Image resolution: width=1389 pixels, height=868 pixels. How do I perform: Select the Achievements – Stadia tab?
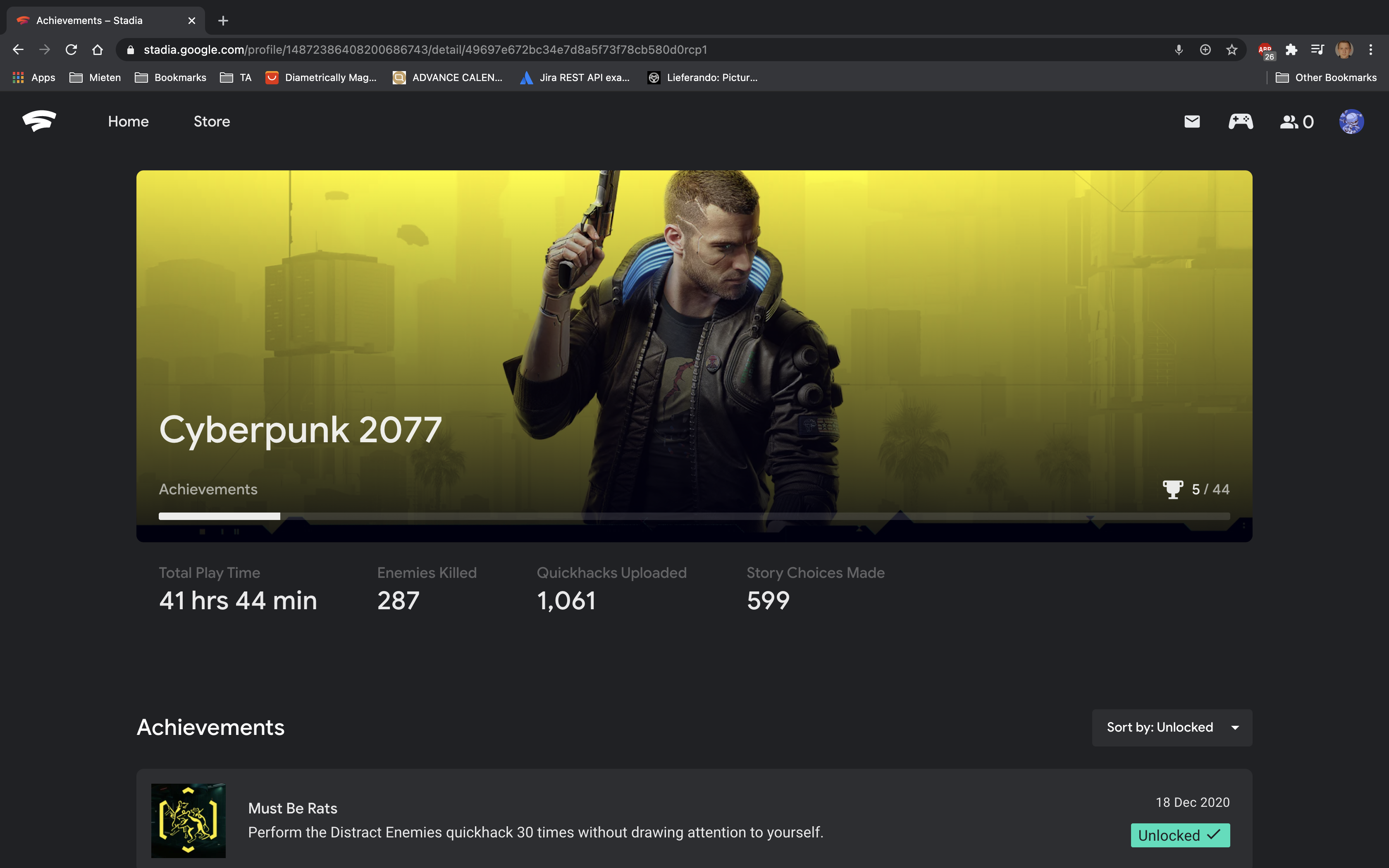tap(105, 21)
